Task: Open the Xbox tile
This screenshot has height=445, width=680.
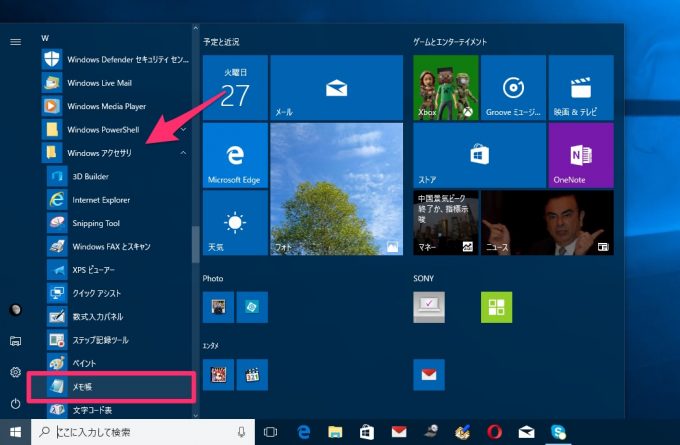Action: (446, 88)
